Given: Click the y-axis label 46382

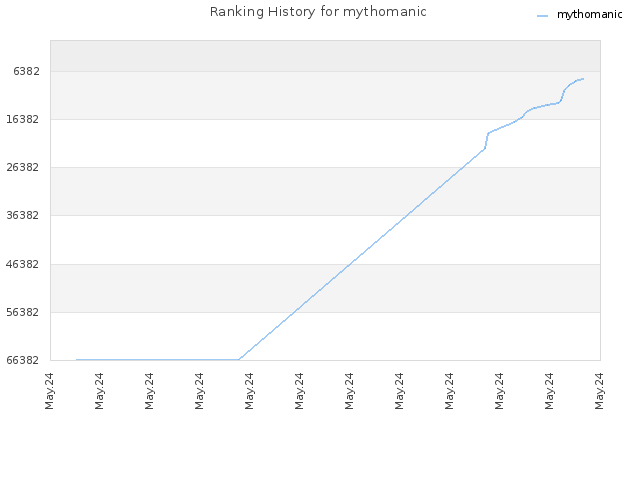Looking at the screenshot, I should click(23, 264).
